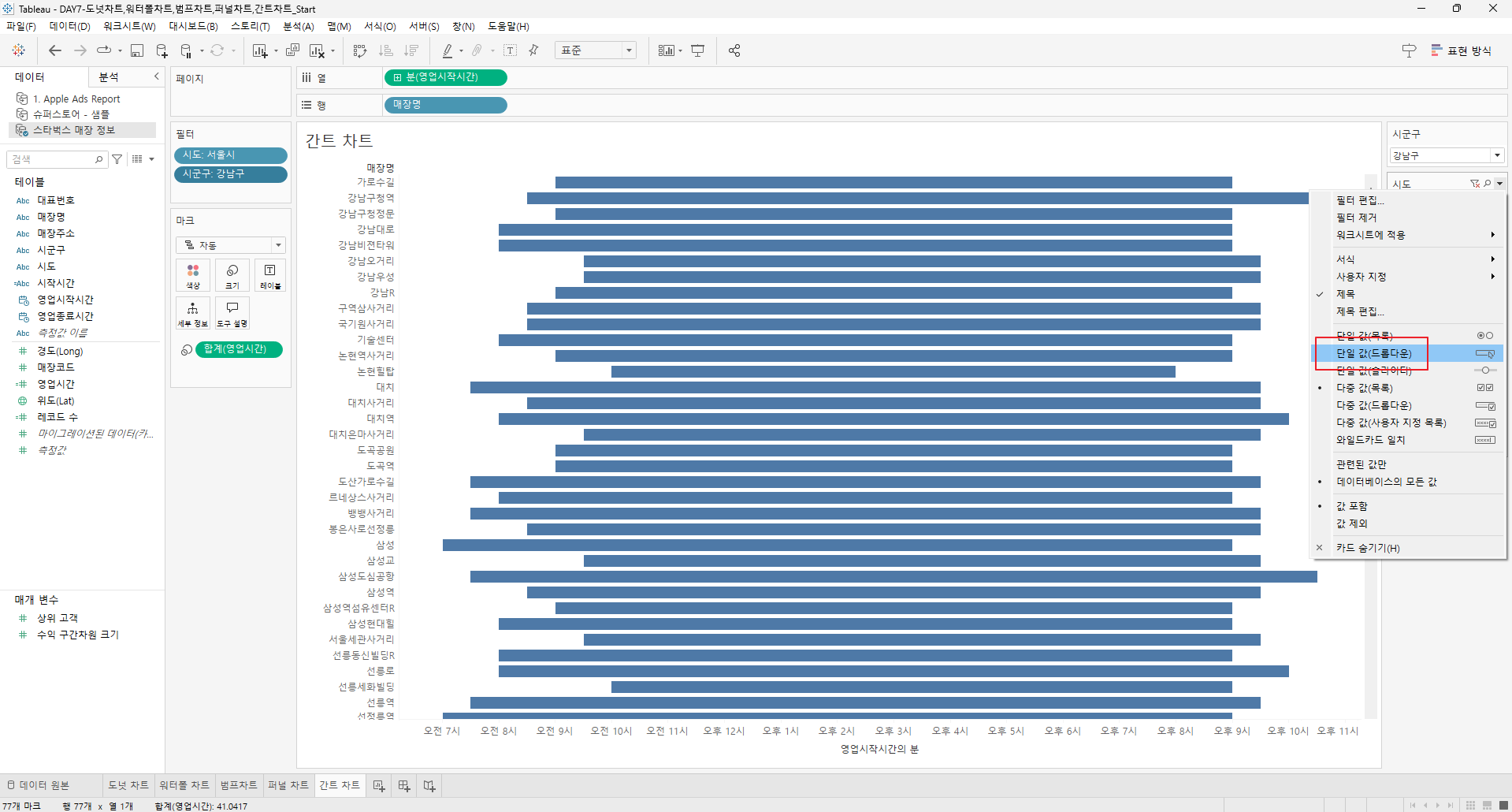
Task: Expand 서식 submenu
Action: click(1408, 259)
